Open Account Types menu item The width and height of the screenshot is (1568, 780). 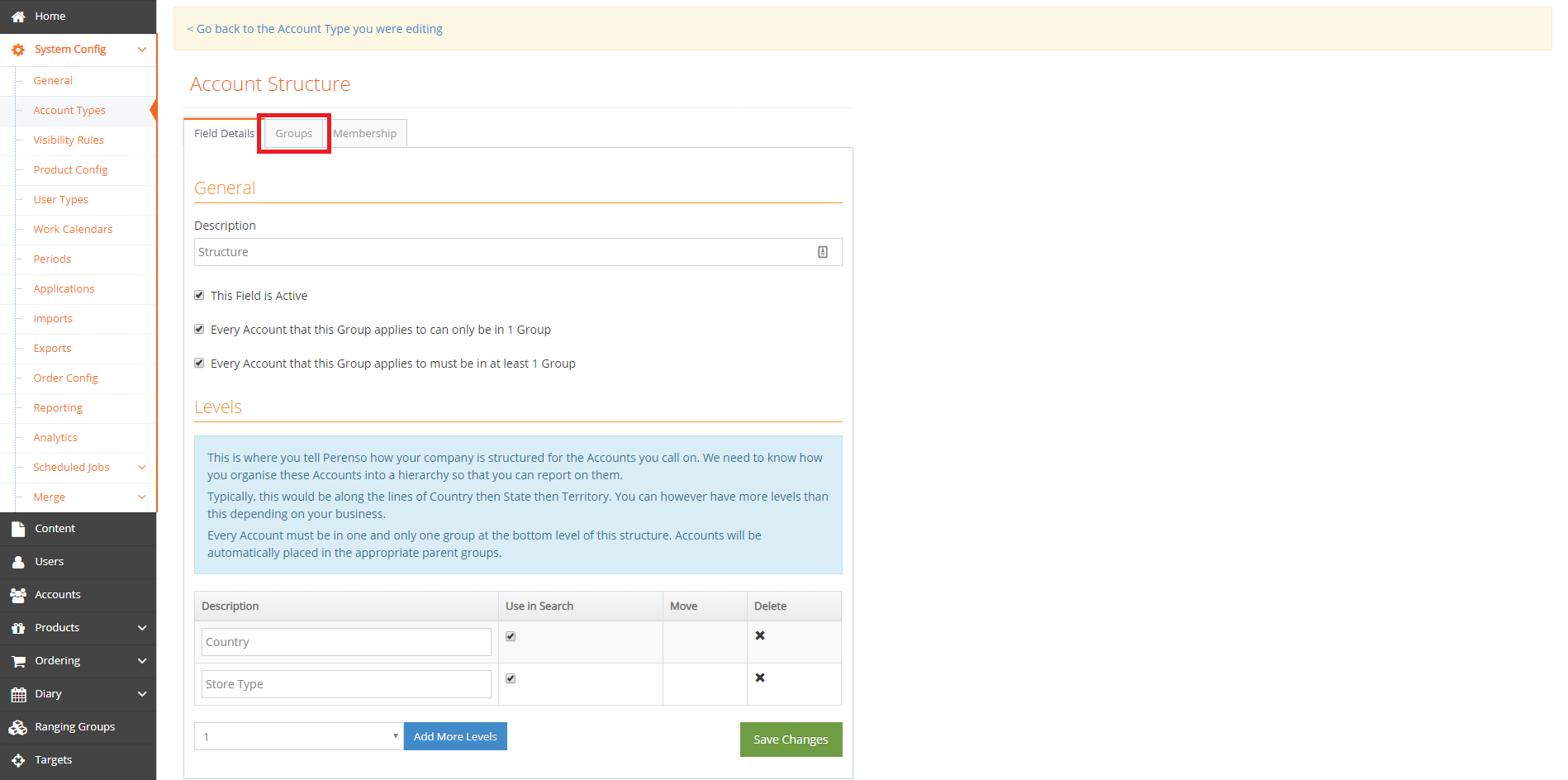point(69,110)
